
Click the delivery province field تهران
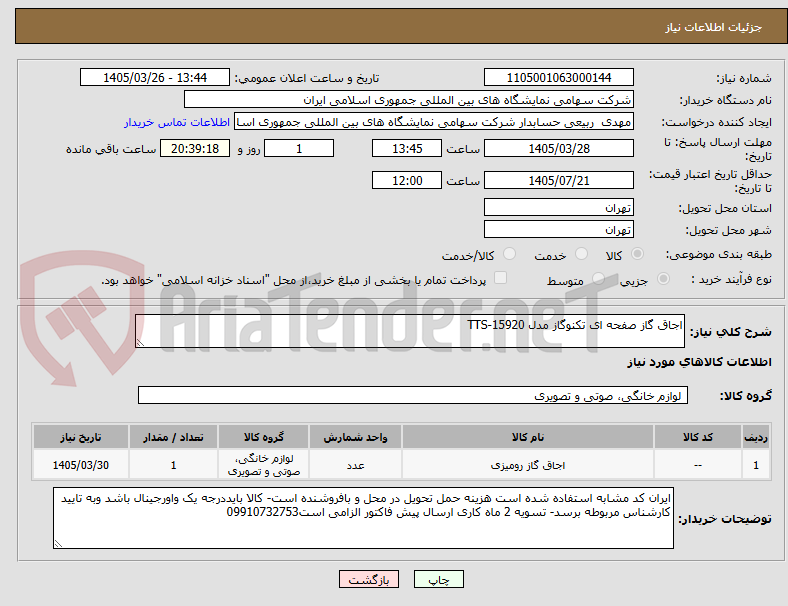click(559, 208)
